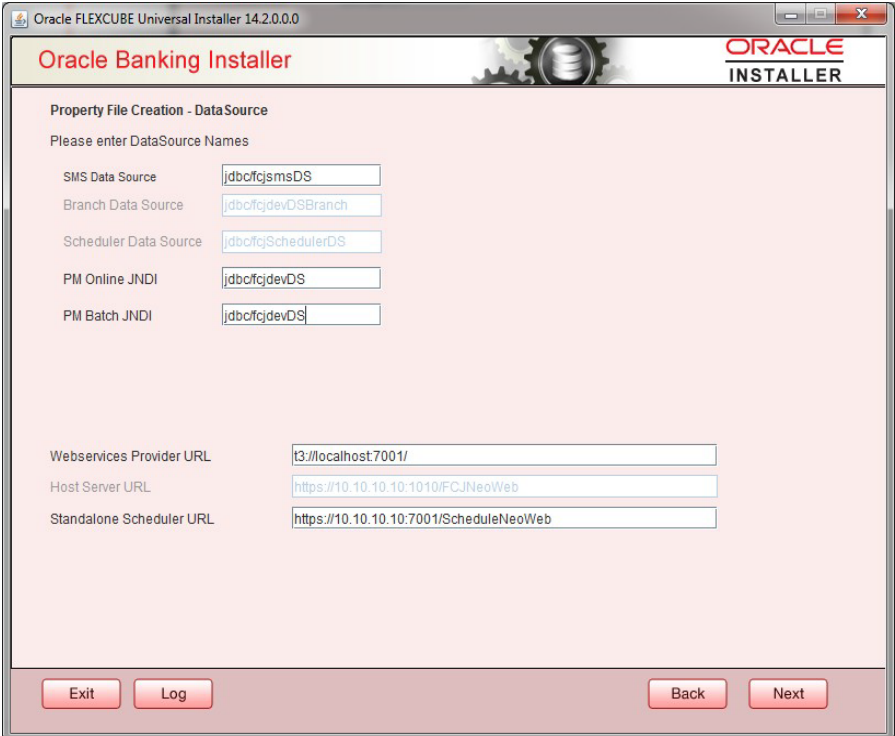This screenshot has width=895, height=736.
Task: Edit the Webservices Provider URL field
Action: click(x=504, y=456)
